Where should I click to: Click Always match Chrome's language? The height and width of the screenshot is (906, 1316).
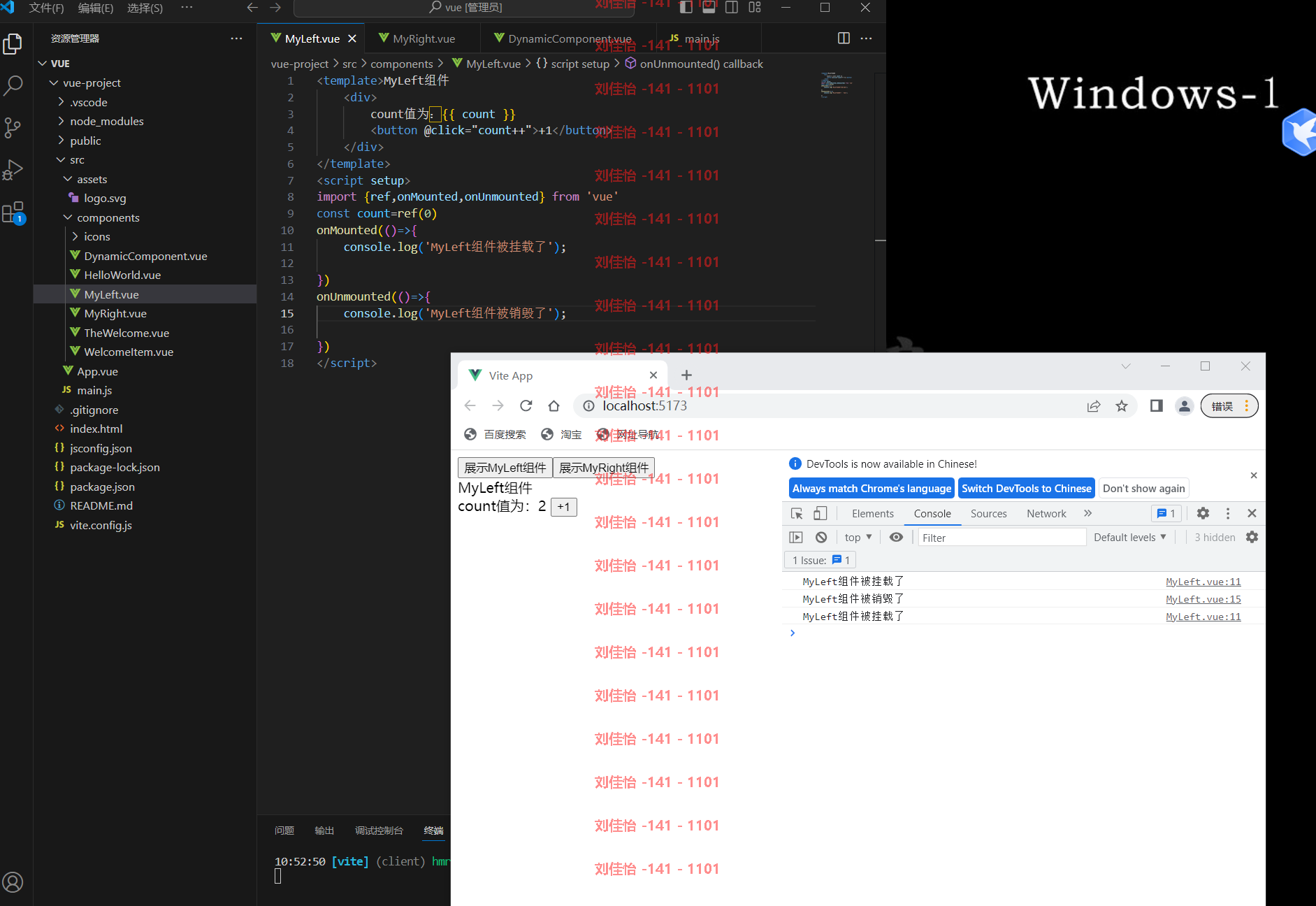pos(872,489)
